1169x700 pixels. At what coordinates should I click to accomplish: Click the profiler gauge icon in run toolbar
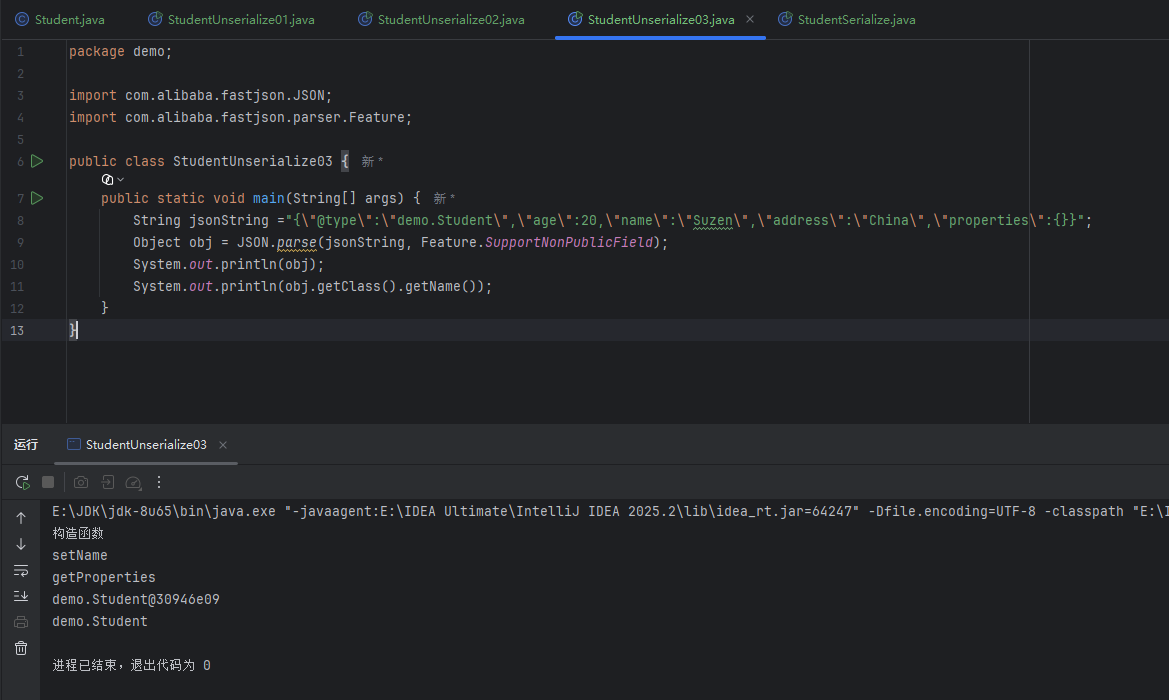pyautogui.click(x=133, y=483)
